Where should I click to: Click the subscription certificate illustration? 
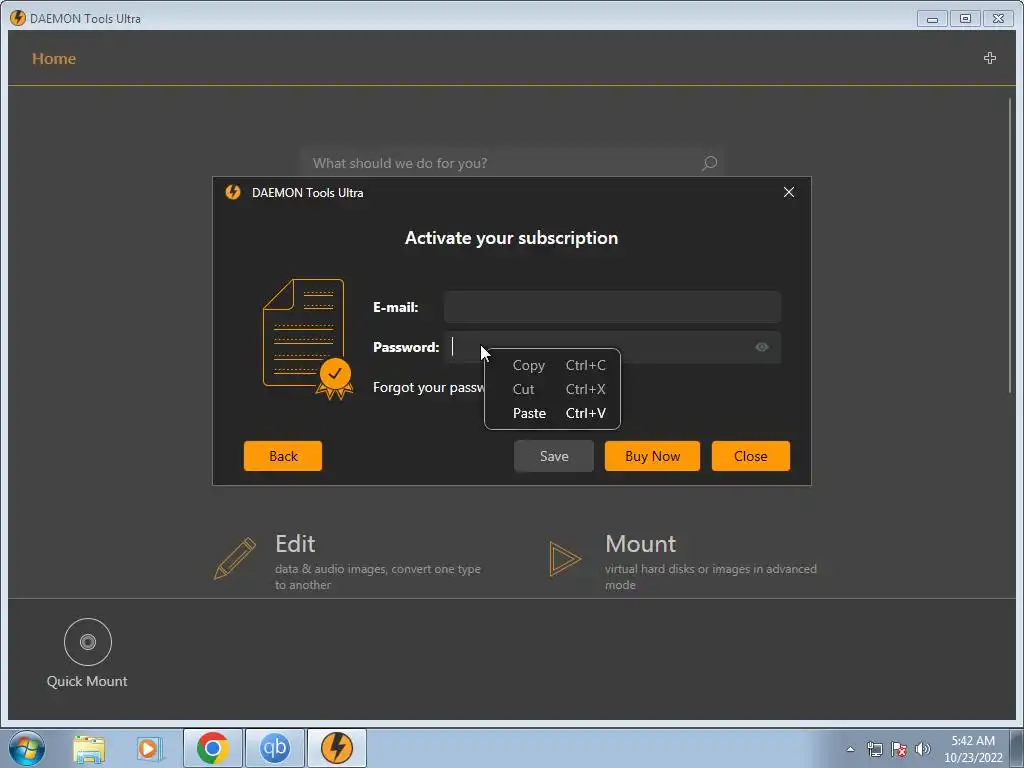[308, 339]
